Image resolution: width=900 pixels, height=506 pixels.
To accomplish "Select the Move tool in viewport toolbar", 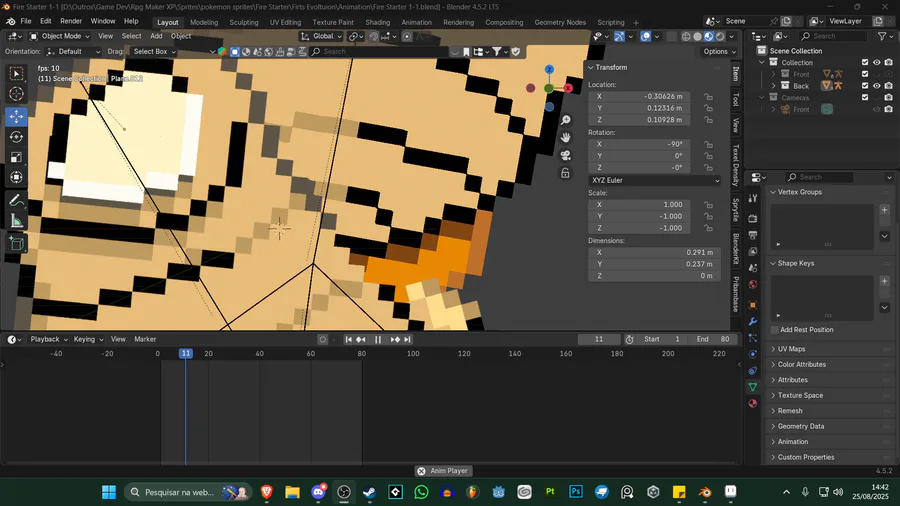I will (x=16, y=116).
